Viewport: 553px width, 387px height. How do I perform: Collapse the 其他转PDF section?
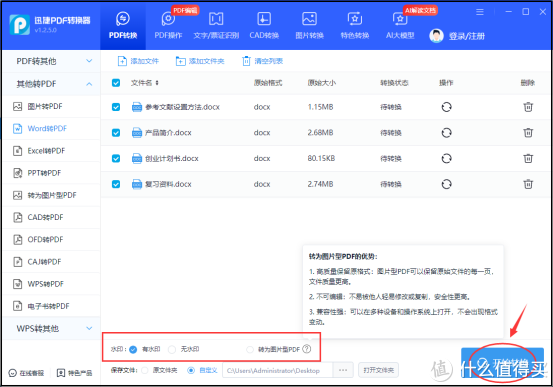pos(51,84)
